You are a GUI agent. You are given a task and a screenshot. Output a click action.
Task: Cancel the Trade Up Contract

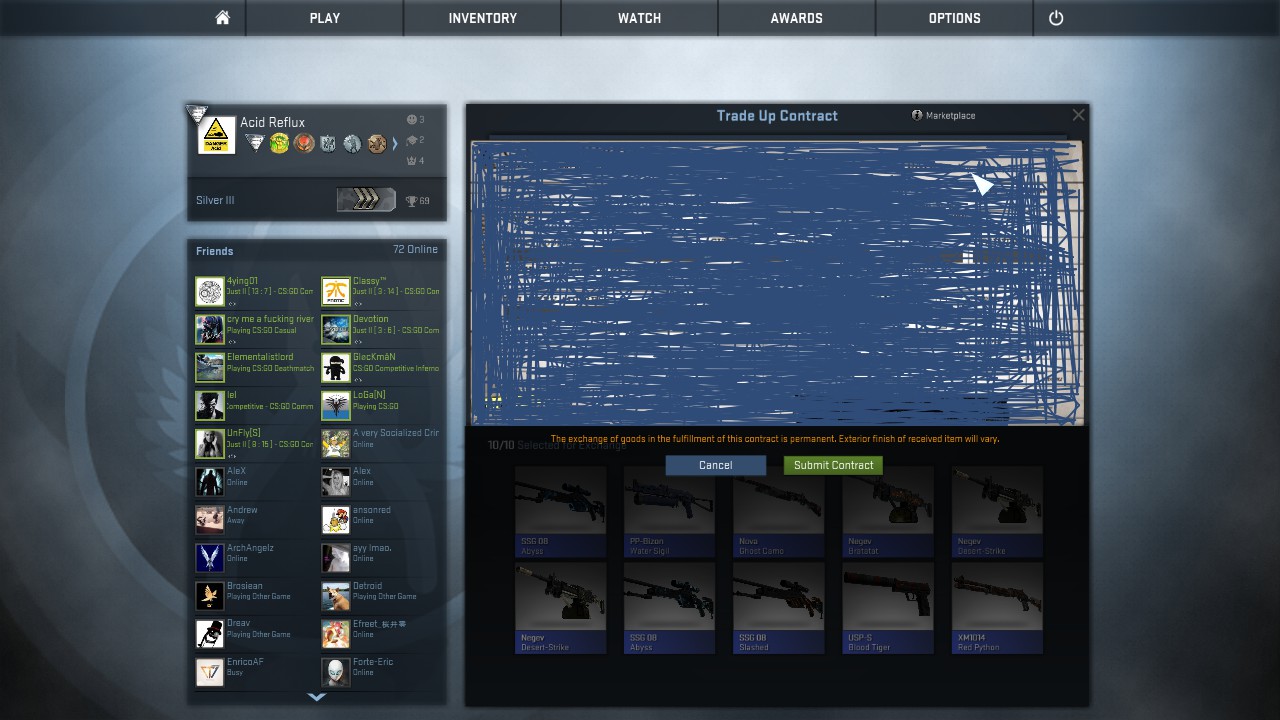(716, 465)
